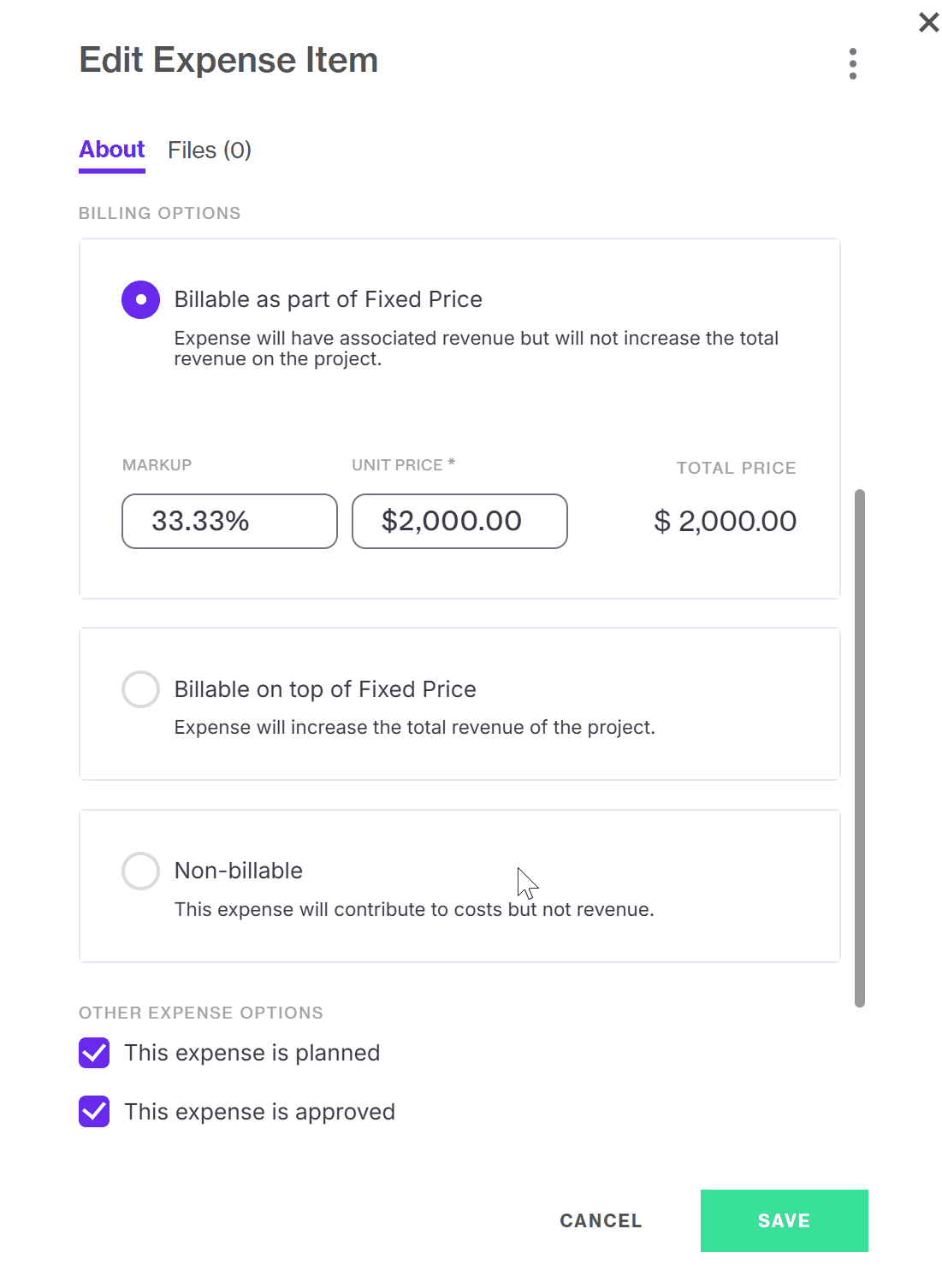The width and height of the screenshot is (942, 1288).
Task: Click the Billable as part of Fixed Price label
Action: tap(329, 299)
